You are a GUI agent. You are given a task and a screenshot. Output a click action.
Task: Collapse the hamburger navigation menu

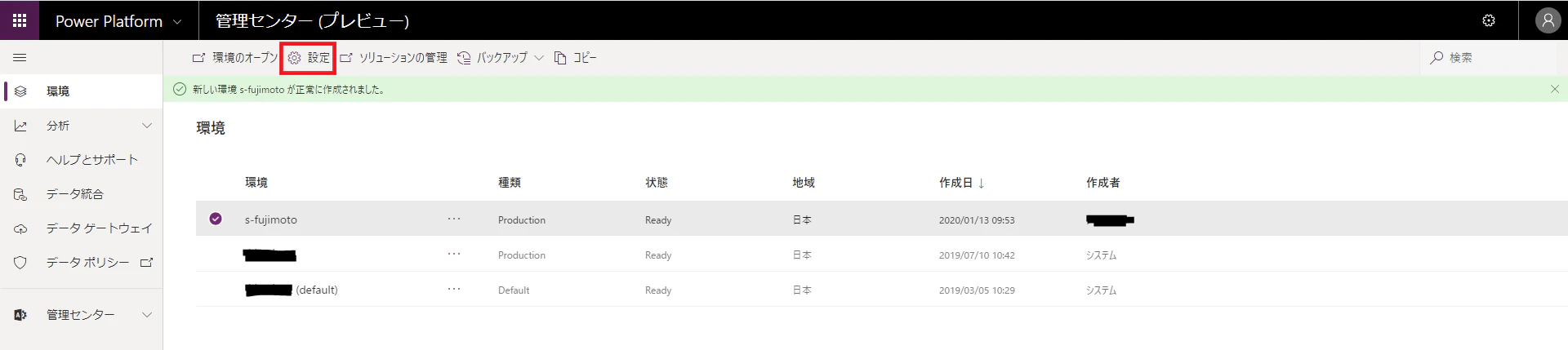[x=20, y=58]
